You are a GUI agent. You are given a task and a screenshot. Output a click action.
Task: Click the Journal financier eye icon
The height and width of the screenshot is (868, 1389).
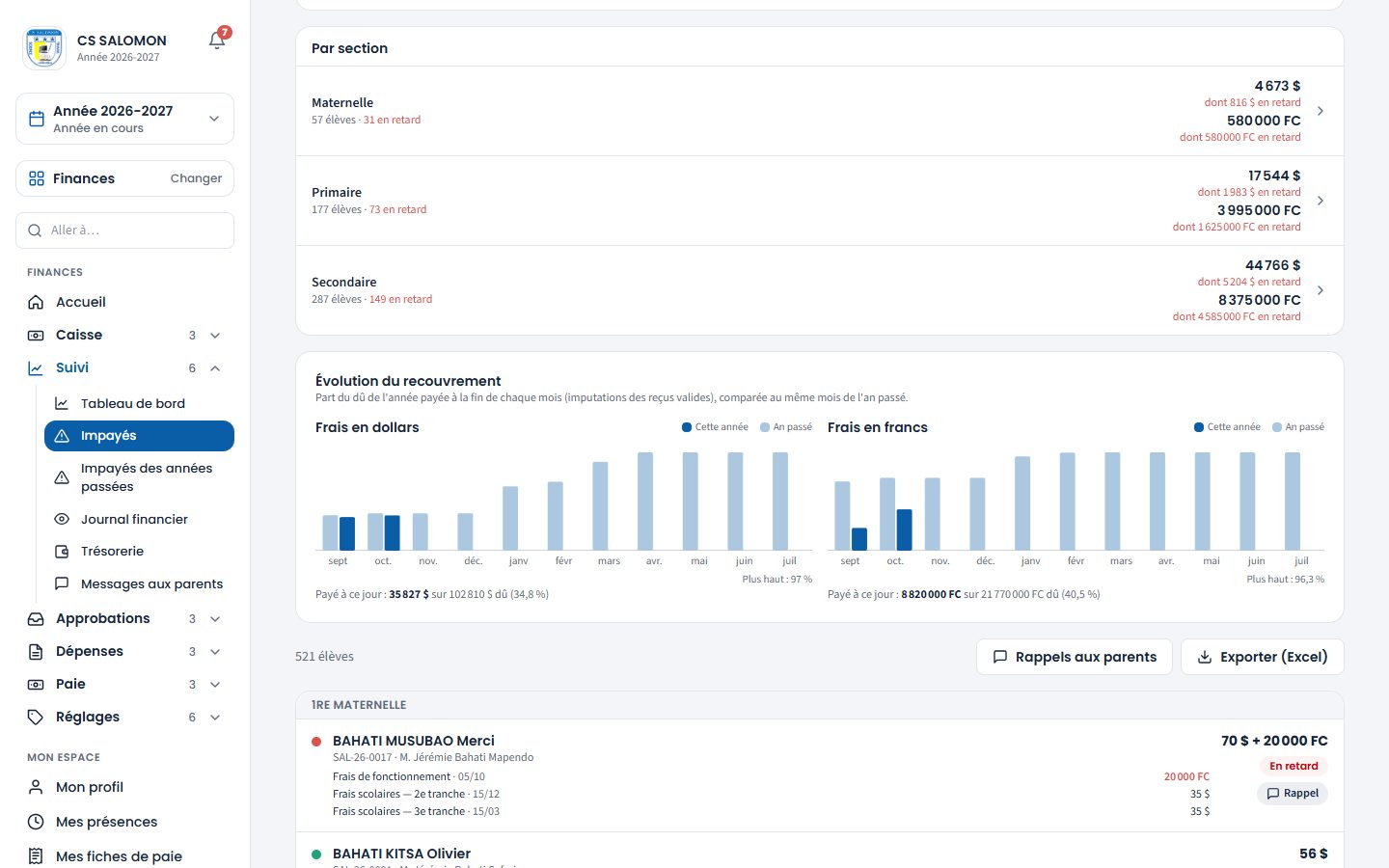pyautogui.click(x=62, y=519)
